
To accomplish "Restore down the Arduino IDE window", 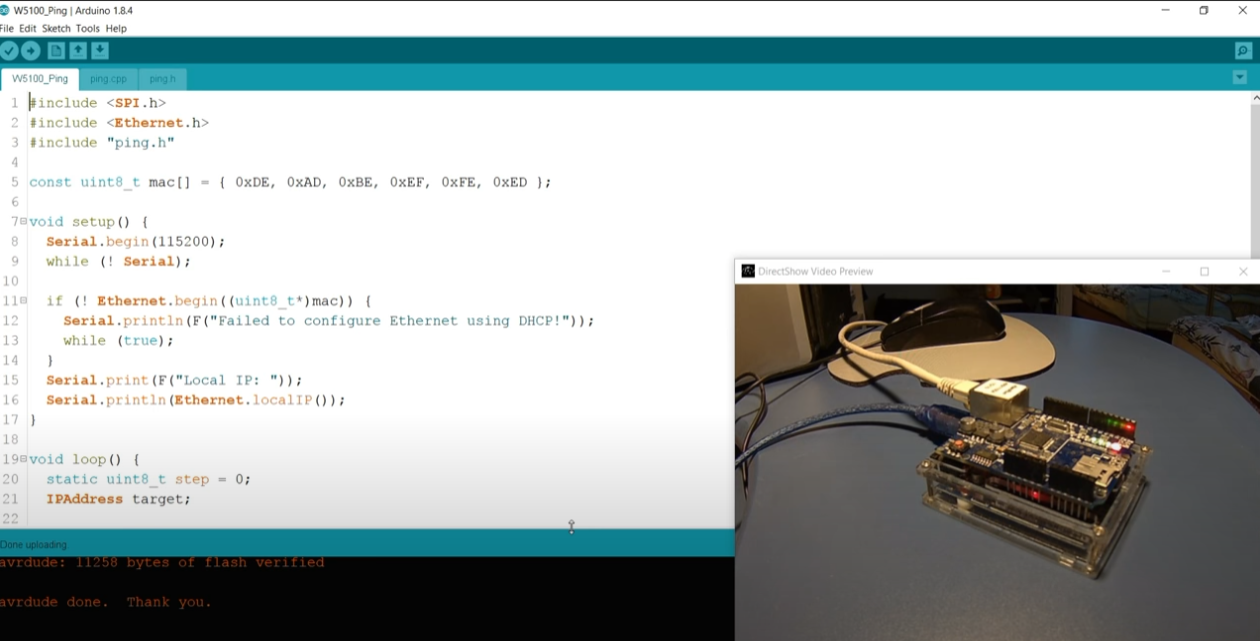I will pos(1204,10).
